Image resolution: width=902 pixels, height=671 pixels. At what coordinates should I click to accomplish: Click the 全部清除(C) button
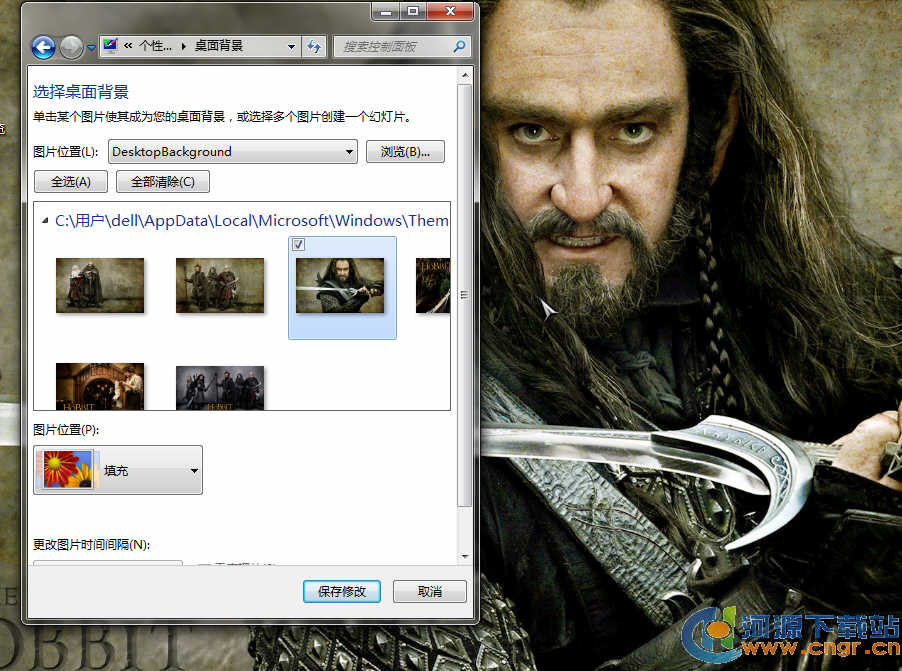[x=163, y=182]
